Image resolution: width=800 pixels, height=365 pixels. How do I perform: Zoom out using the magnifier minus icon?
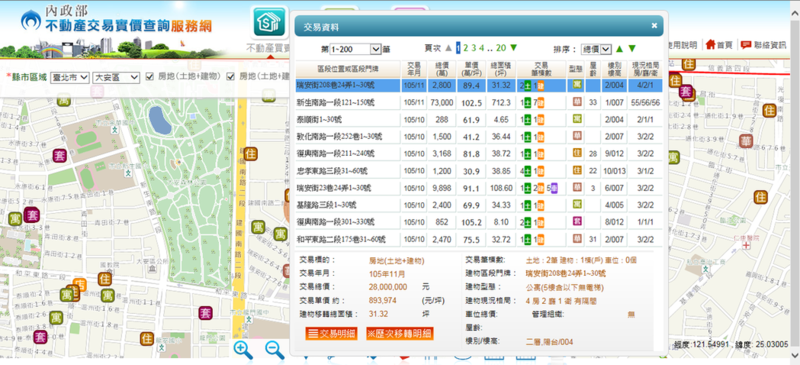coord(274,350)
